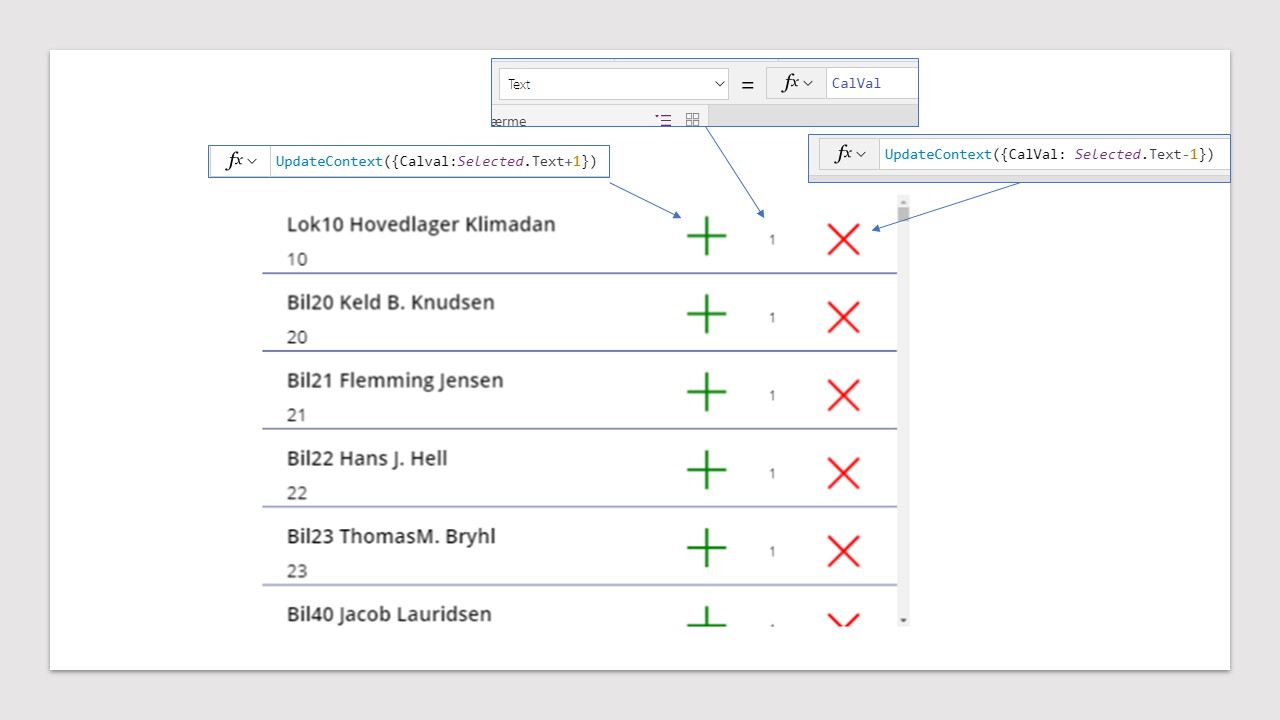Viewport: 1280px width, 720px height.
Task: Click the fx icon beside the CalVal formula
Action: pos(789,83)
